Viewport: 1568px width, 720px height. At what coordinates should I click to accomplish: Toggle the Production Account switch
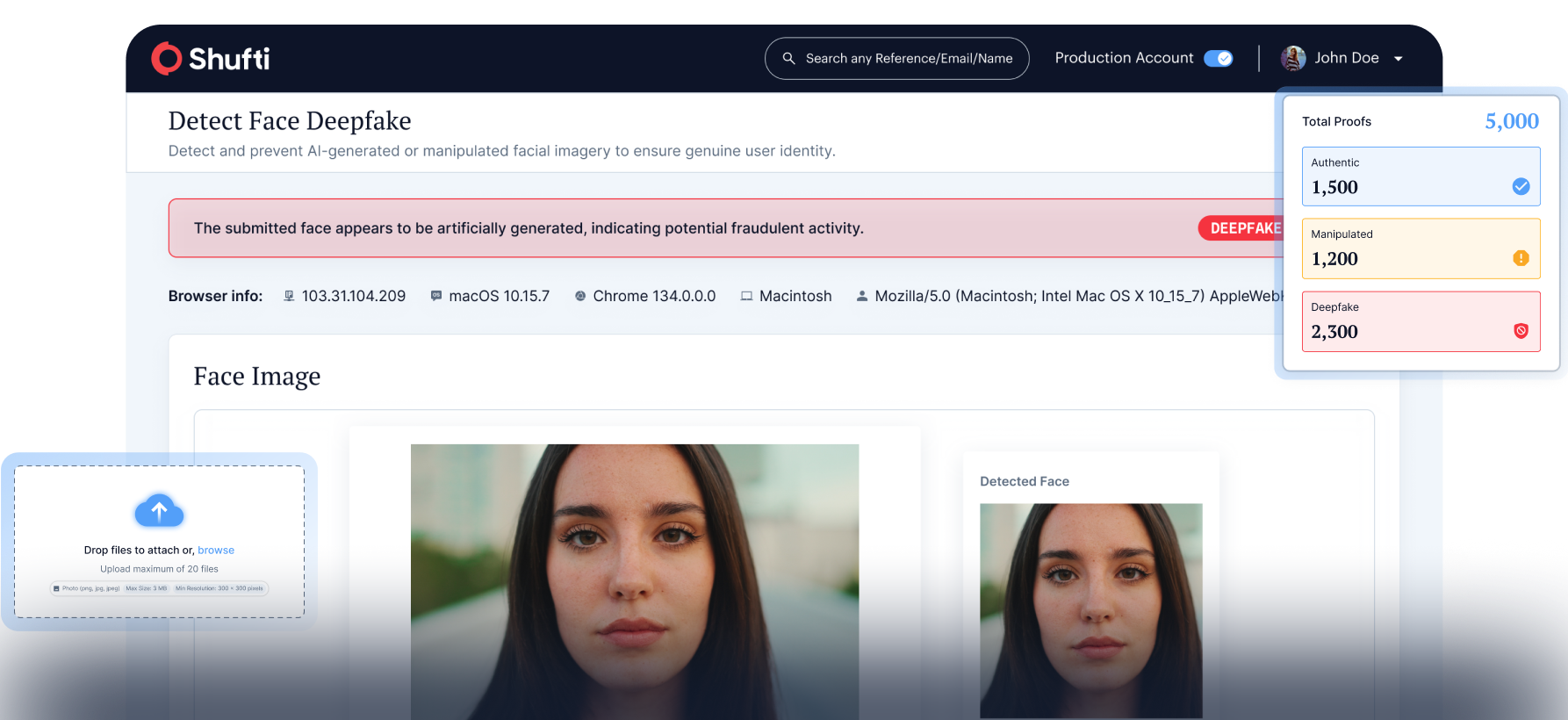(x=1218, y=59)
